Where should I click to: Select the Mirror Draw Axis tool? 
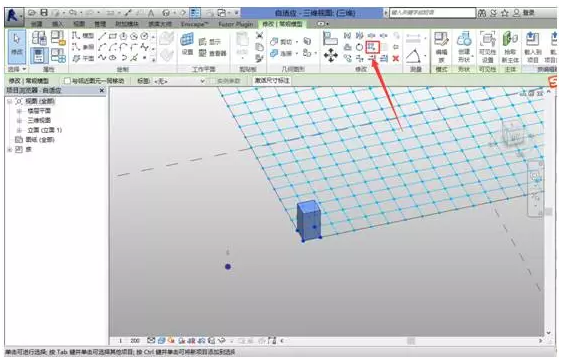[x=359, y=35]
